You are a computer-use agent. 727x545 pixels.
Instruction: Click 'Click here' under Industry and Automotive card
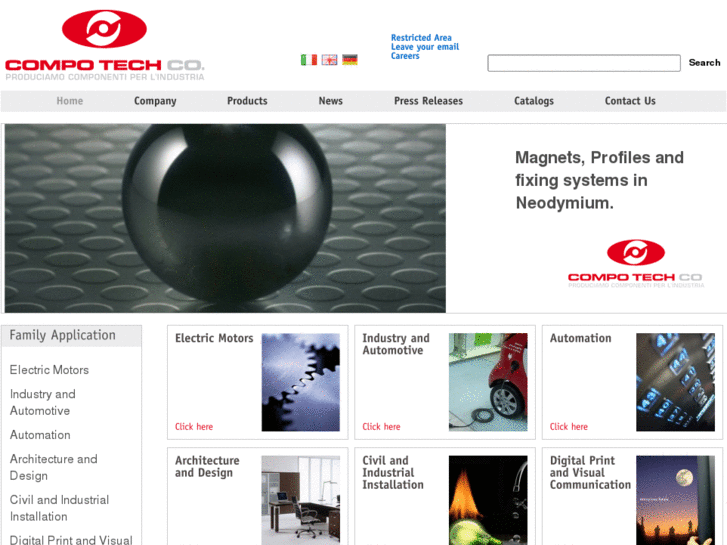pos(381,426)
